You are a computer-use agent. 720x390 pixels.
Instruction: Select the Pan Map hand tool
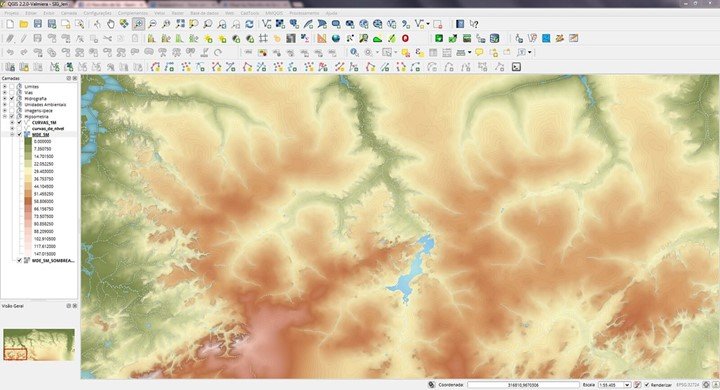[111, 24]
